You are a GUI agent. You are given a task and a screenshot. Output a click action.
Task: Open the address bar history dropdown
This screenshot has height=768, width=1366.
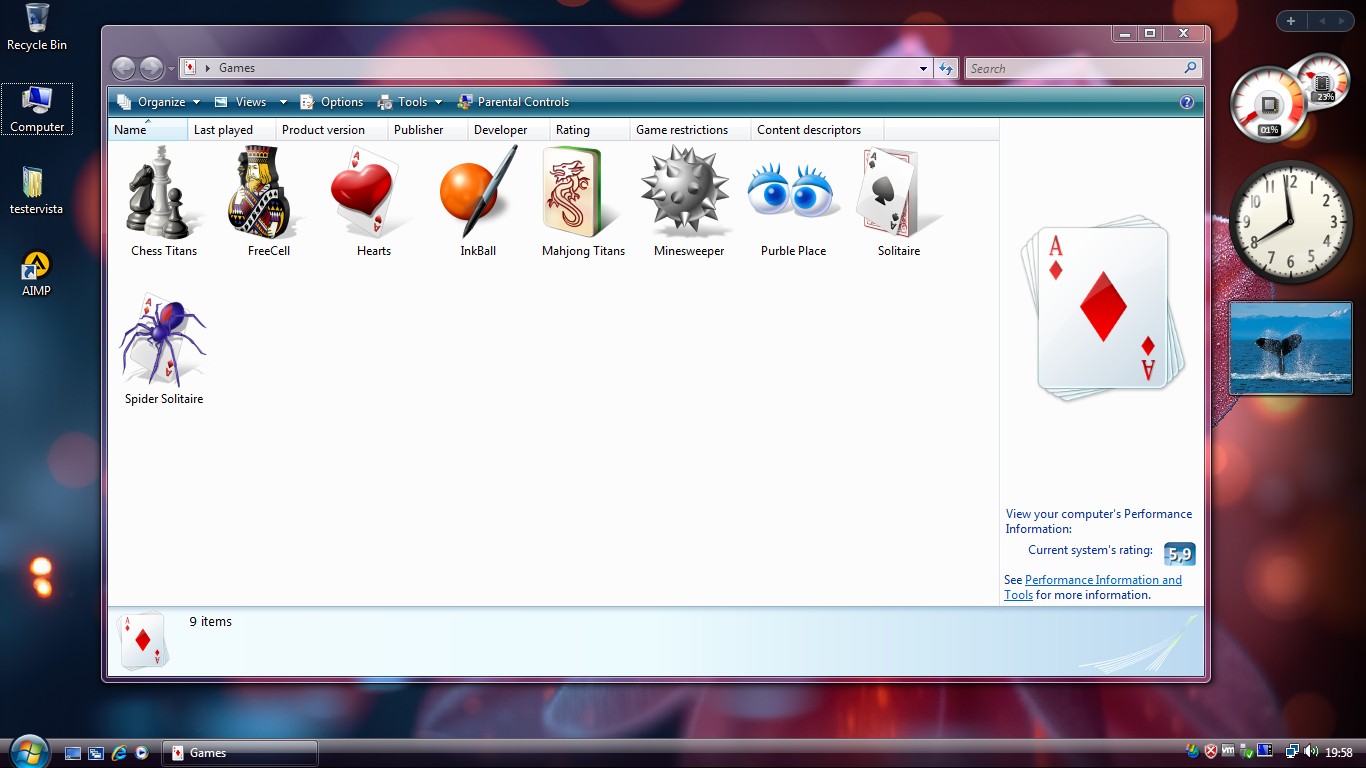coord(923,68)
